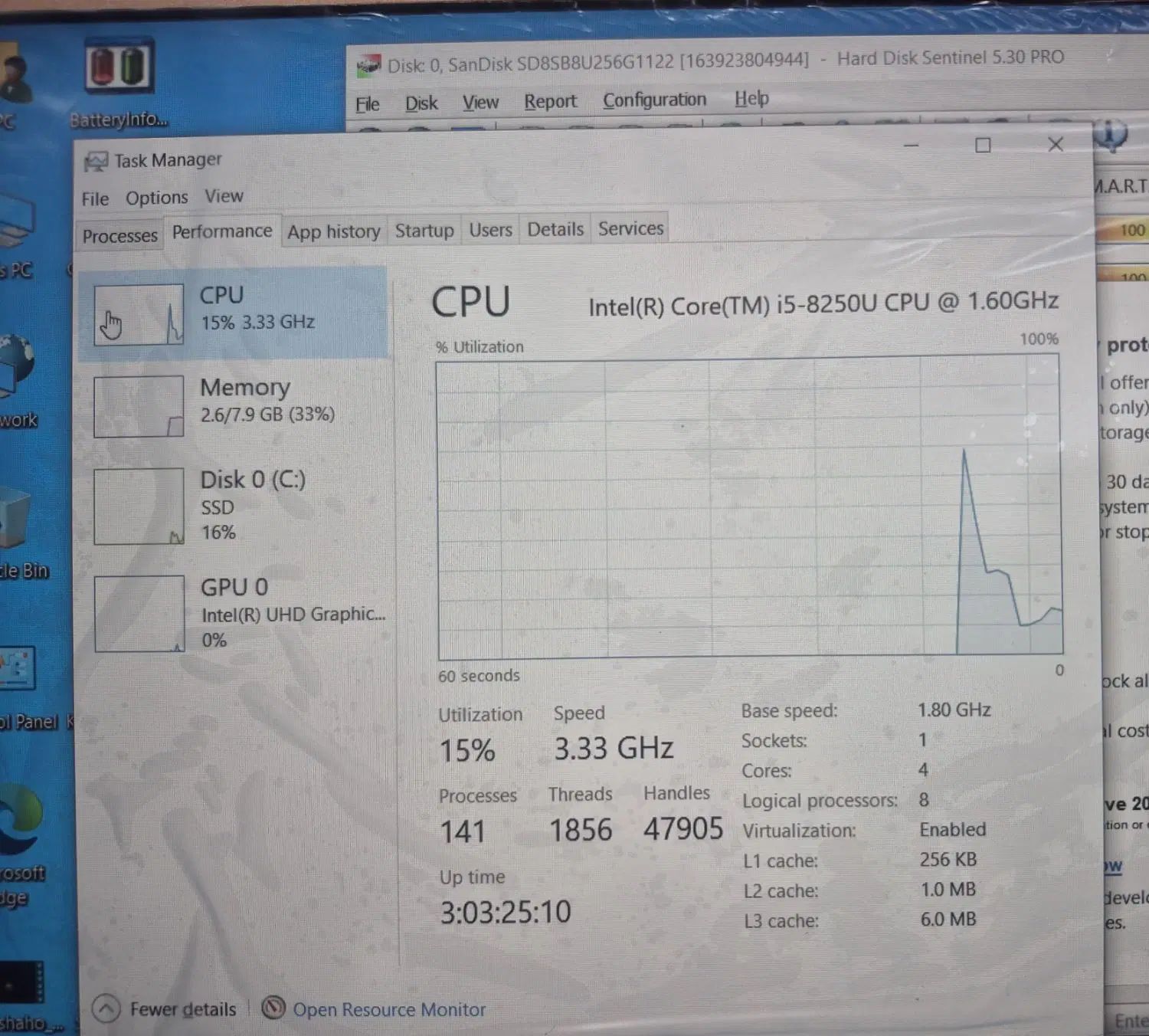
Task: Click the % Utilization graph label
Action: click(x=480, y=347)
